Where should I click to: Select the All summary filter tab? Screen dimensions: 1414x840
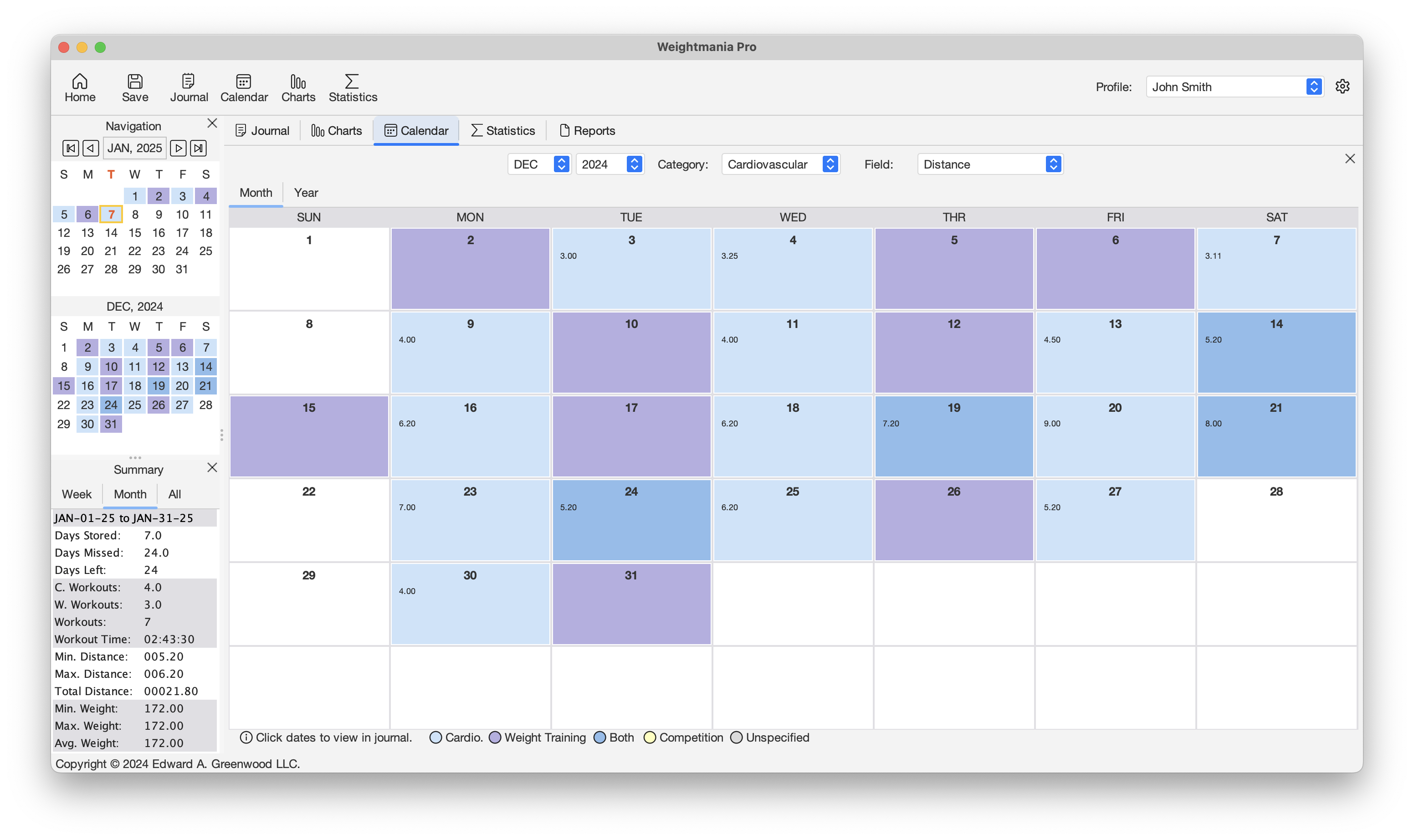point(174,494)
